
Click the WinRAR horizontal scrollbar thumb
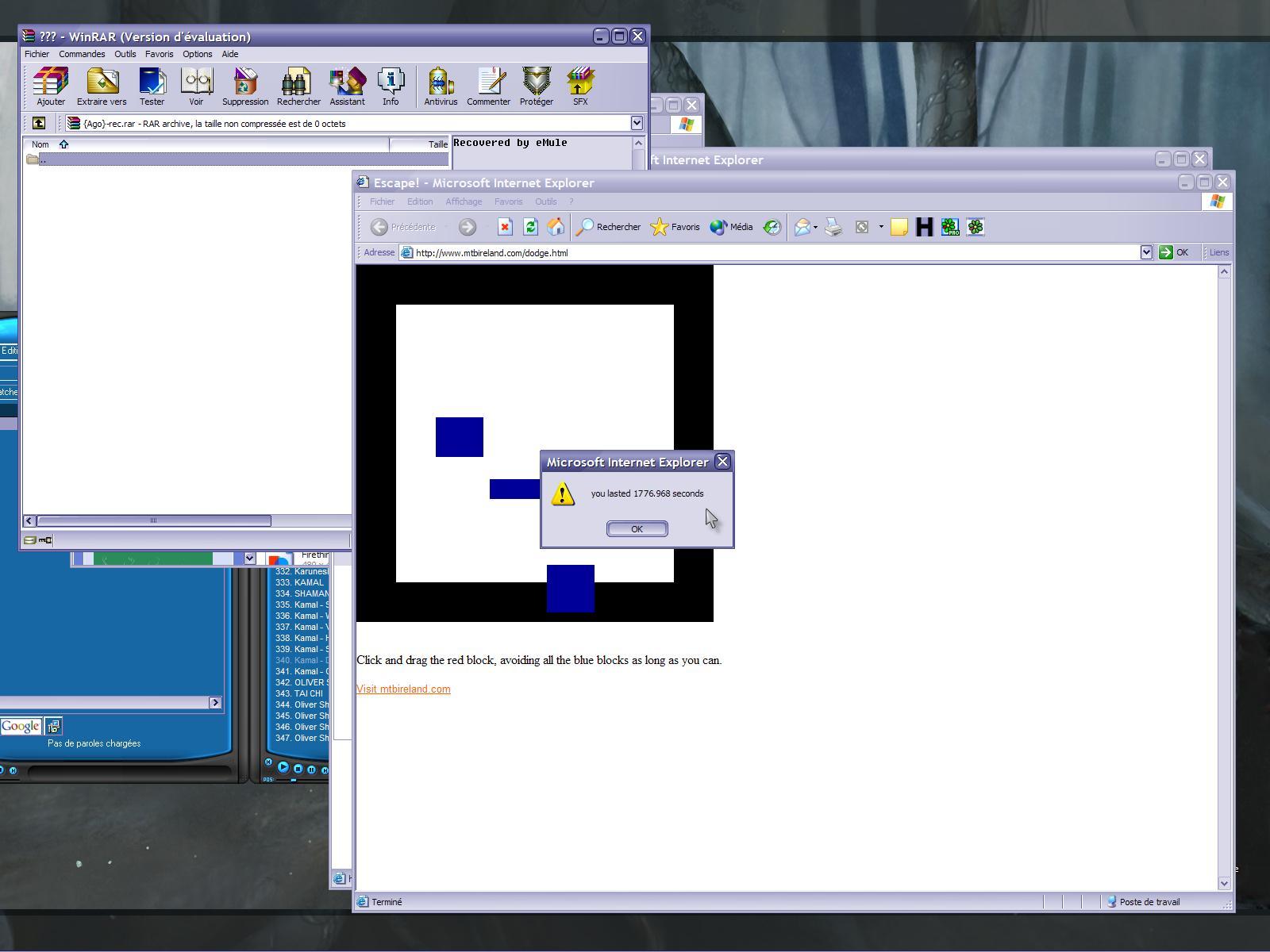tap(154, 520)
